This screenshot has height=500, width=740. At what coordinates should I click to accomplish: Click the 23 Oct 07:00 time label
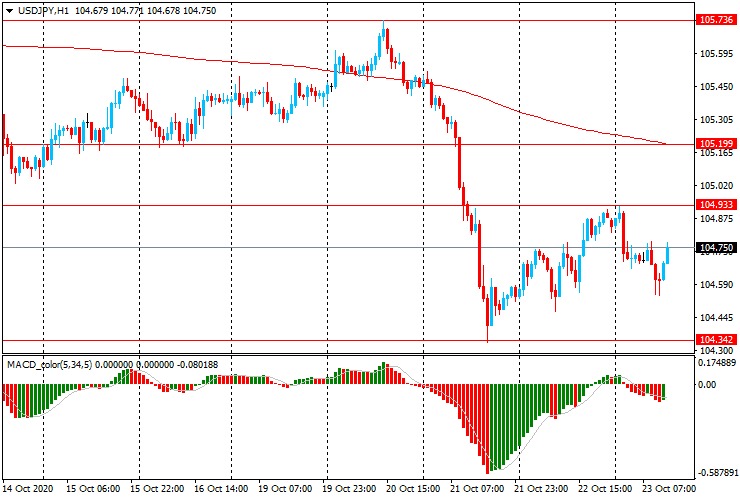click(x=669, y=488)
